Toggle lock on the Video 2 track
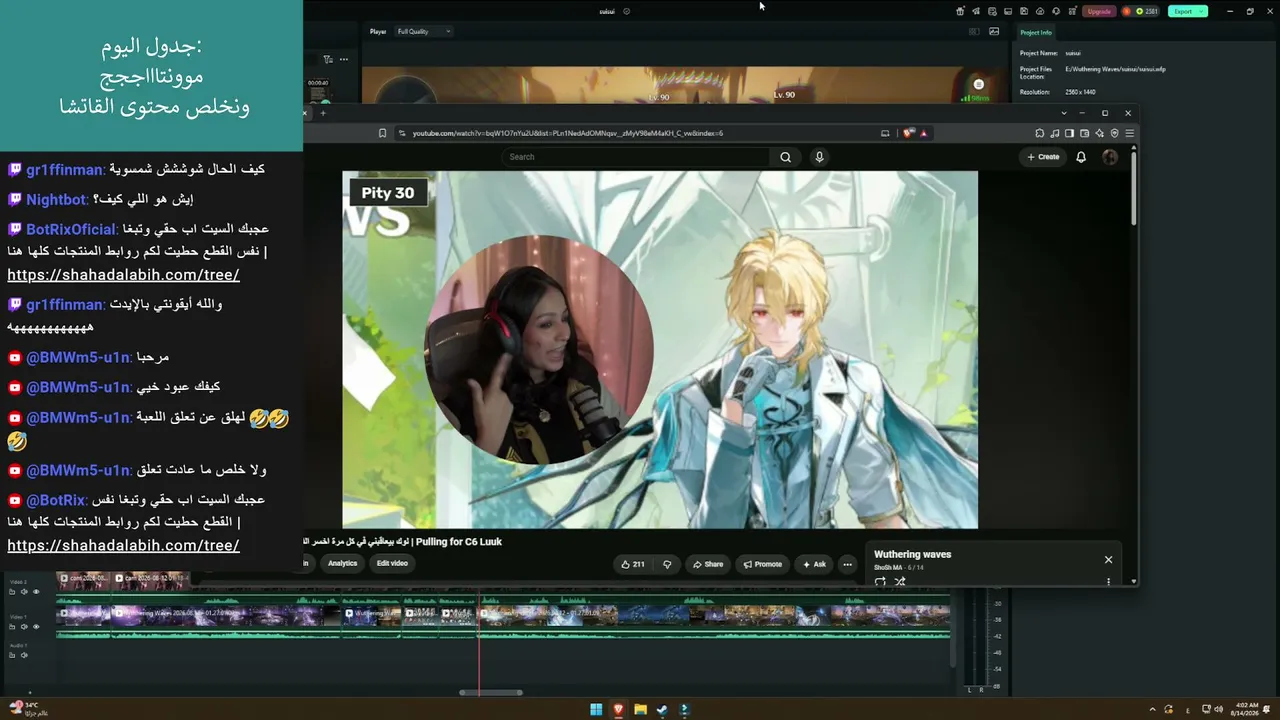 tap(12, 592)
